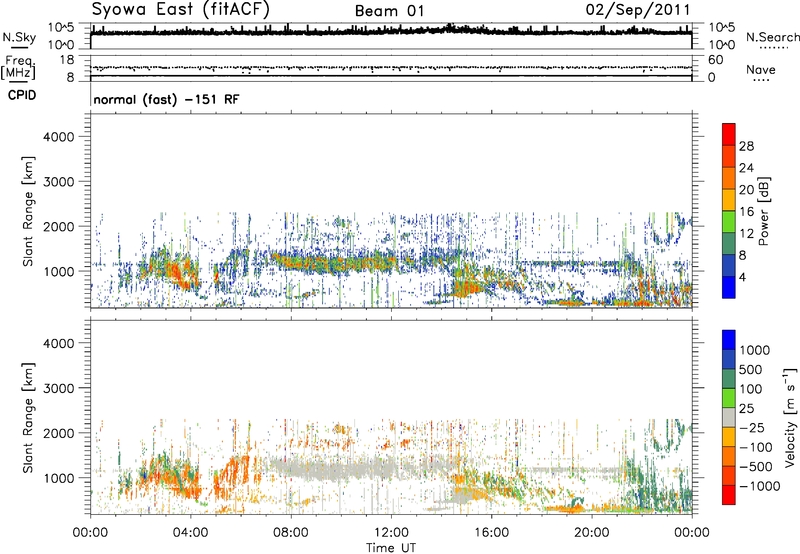Click '08:00' on the time axis
800x554 pixels.
click(x=291, y=533)
